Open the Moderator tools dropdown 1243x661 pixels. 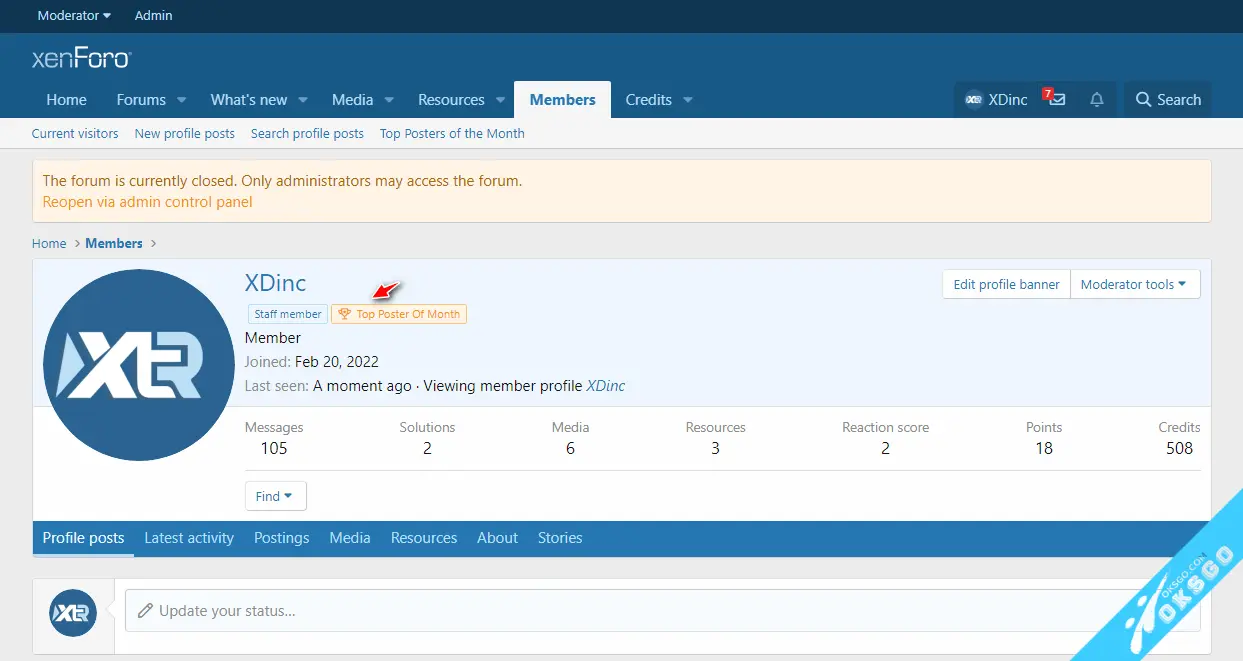1135,284
